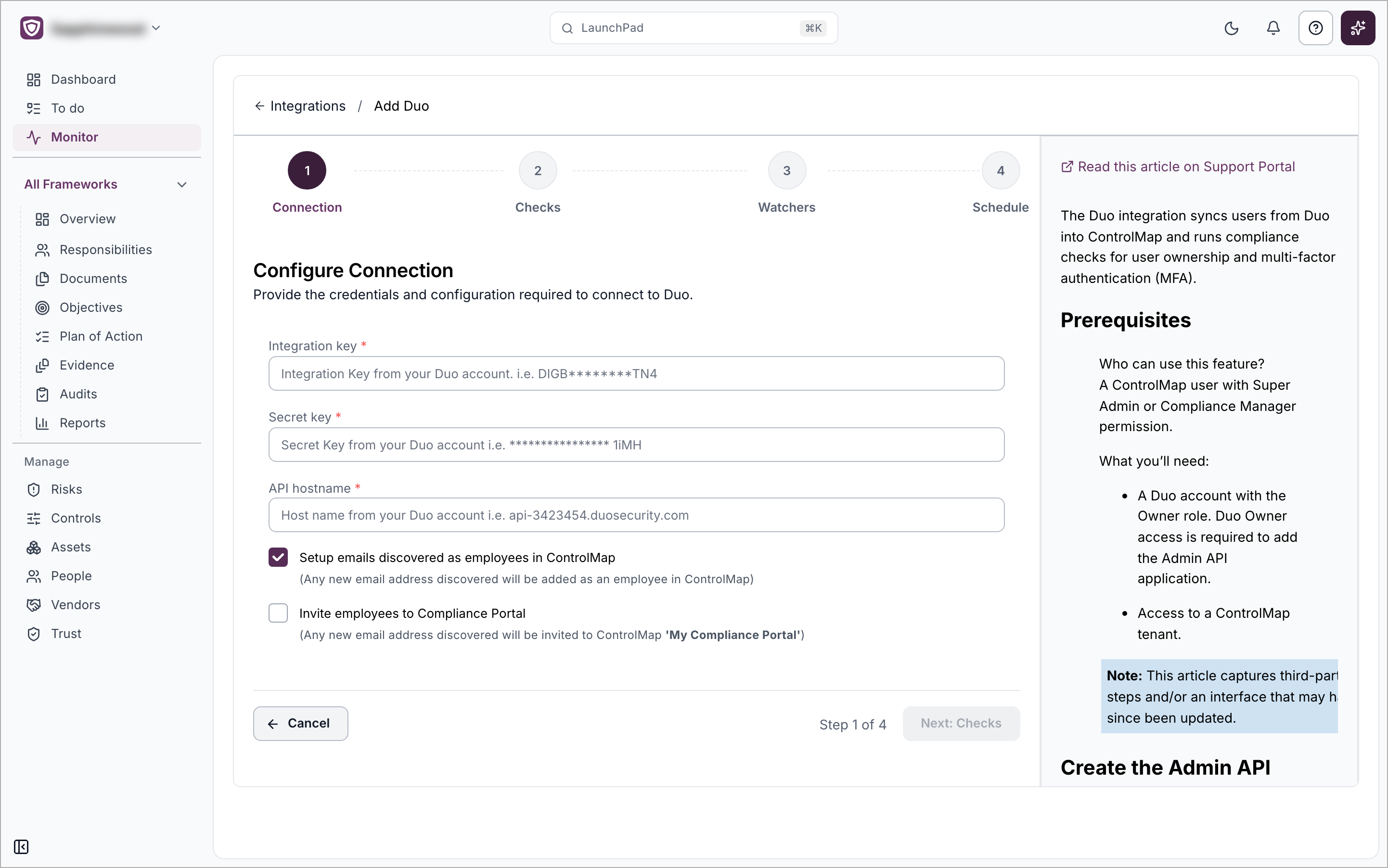Launch the AI sparkle assistant
Image resolution: width=1388 pixels, height=868 pixels.
1358,28
